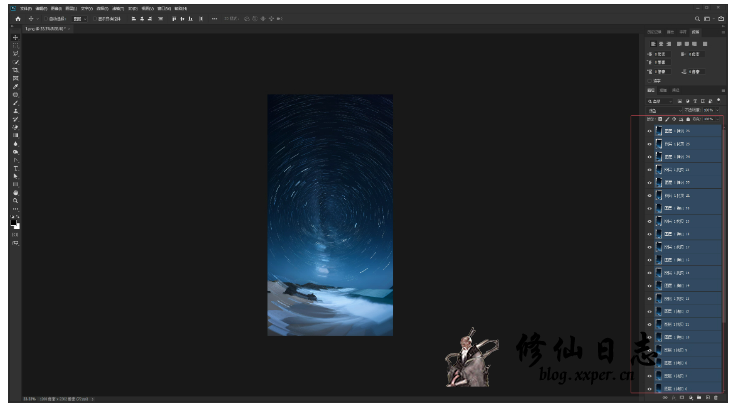Viewport: 733px width, 407px height.
Task: Expand the layer filter kind dropdown
Action: pyautogui.click(x=660, y=101)
